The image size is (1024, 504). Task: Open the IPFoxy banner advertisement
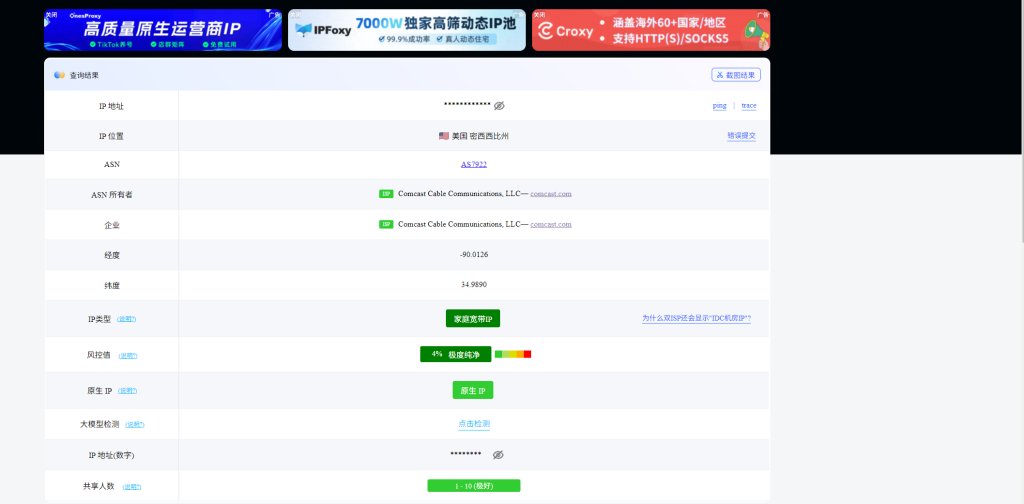407,31
